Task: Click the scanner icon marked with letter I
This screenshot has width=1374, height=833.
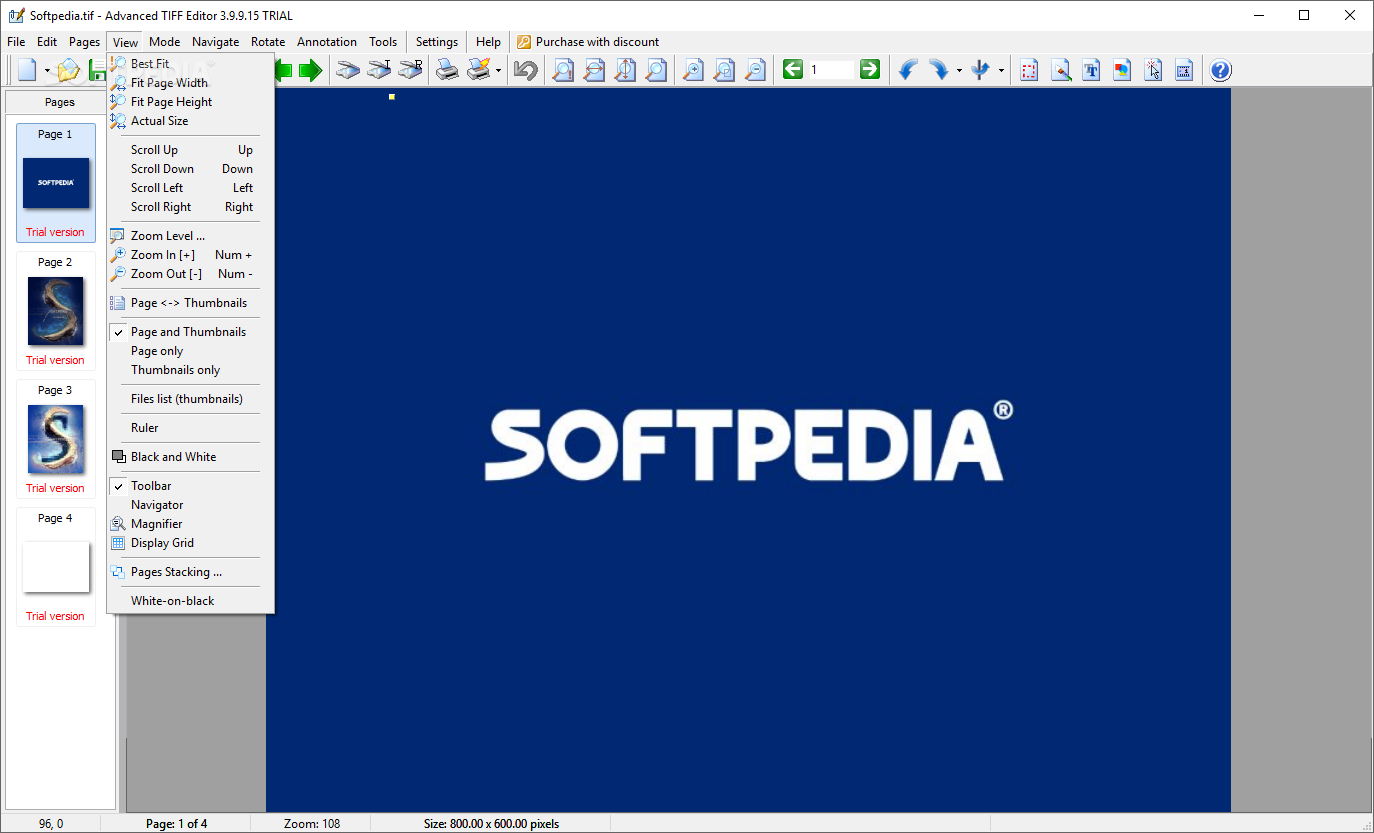Action: coord(378,70)
